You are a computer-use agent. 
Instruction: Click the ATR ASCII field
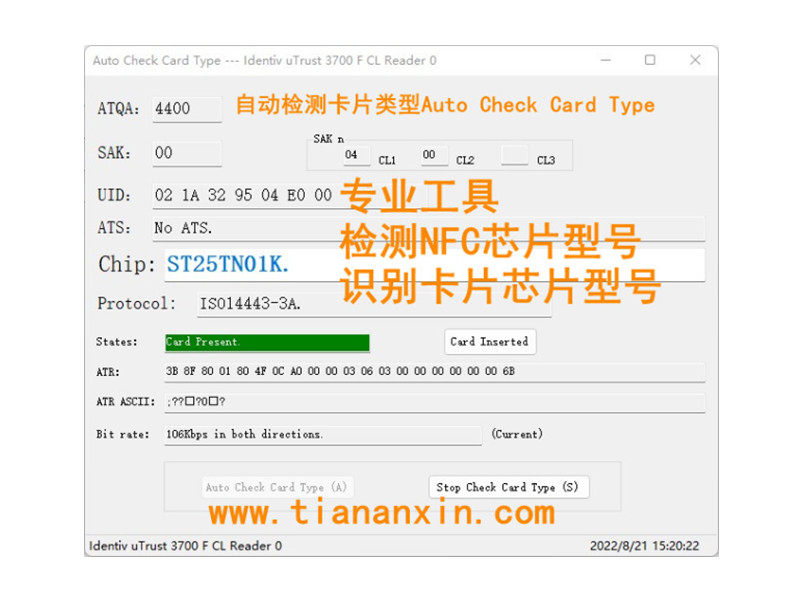435,402
